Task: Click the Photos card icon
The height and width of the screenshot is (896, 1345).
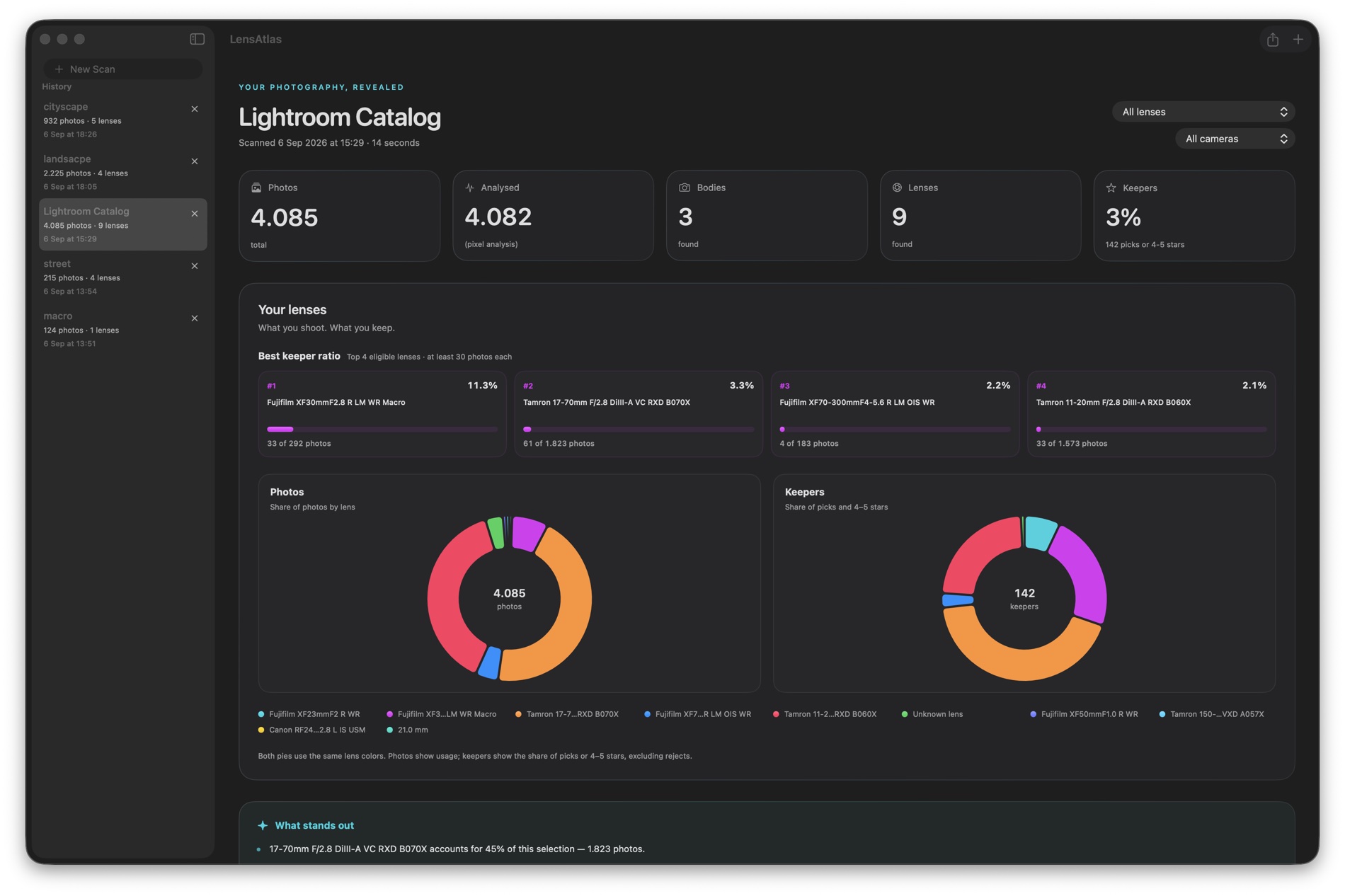Action: pyautogui.click(x=256, y=188)
